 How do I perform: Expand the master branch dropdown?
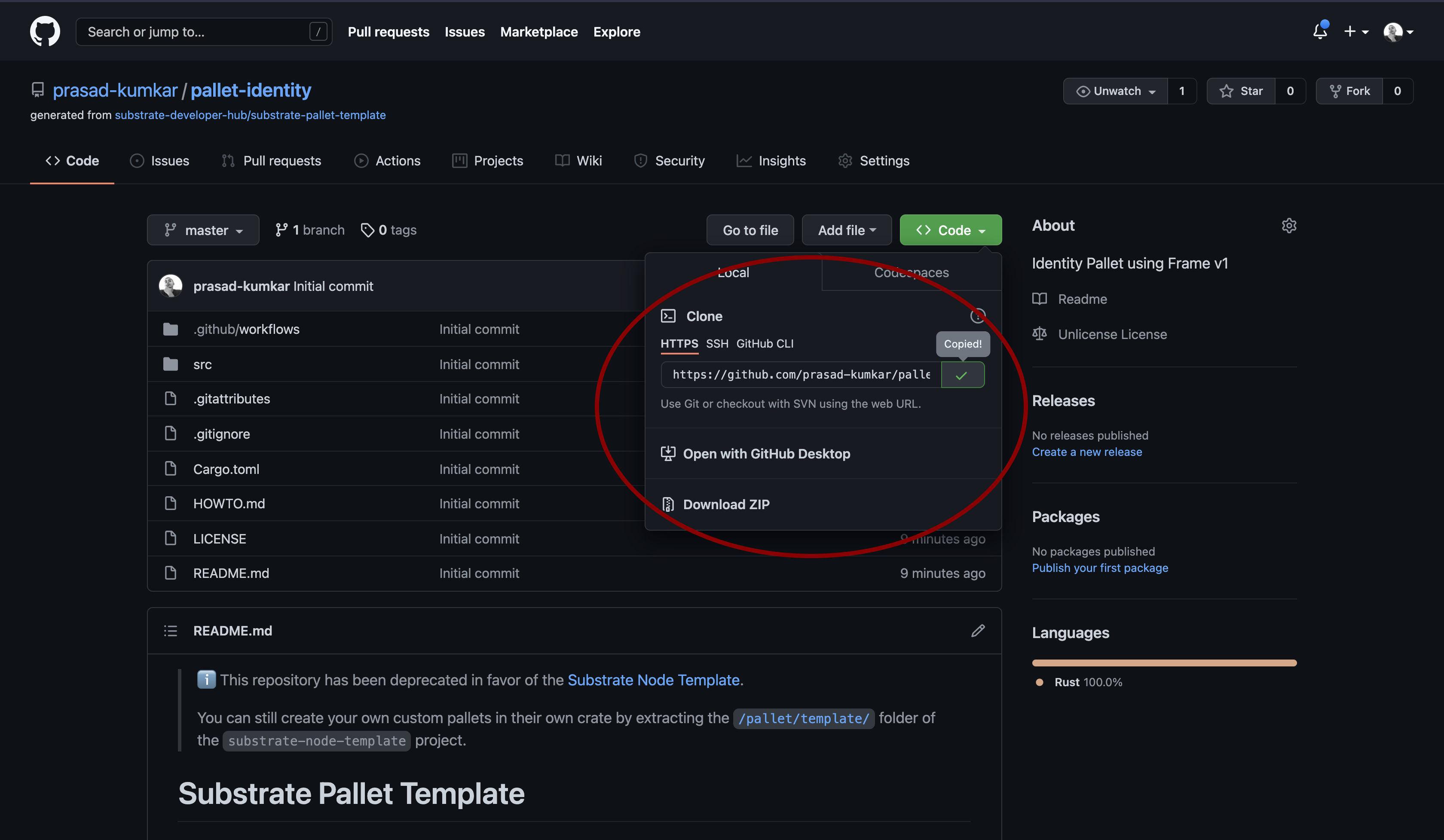(203, 230)
